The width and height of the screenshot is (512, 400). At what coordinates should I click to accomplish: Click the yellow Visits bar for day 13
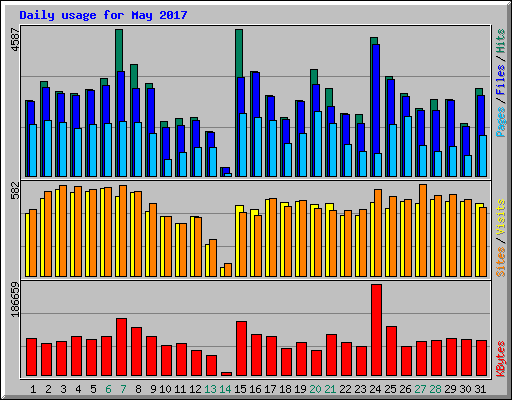point(207,260)
